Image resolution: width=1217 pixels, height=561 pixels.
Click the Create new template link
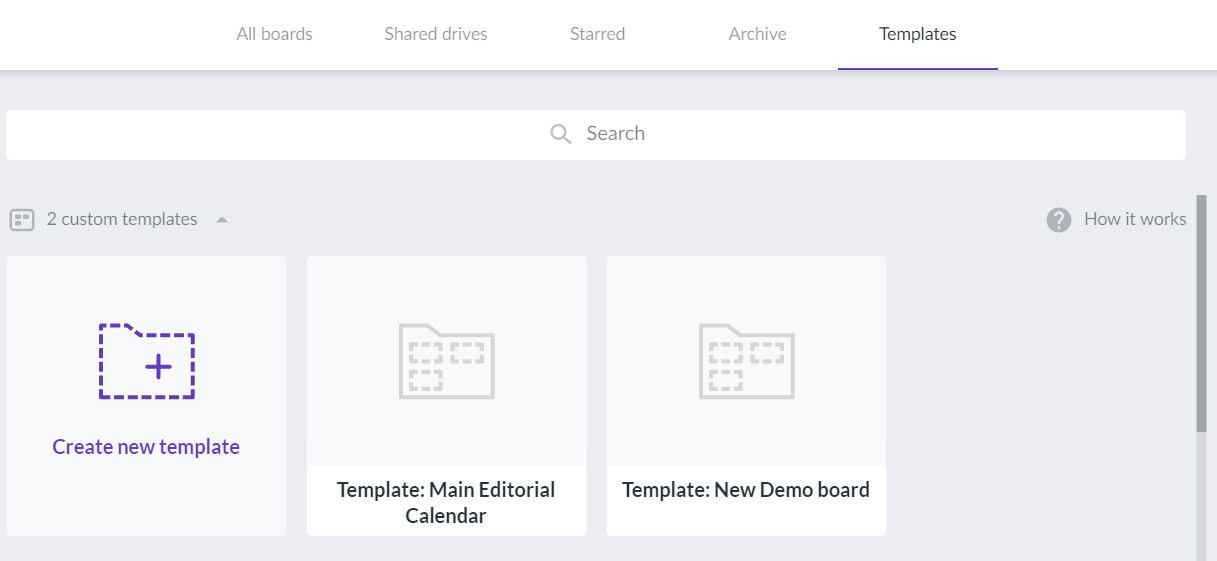click(146, 447)
